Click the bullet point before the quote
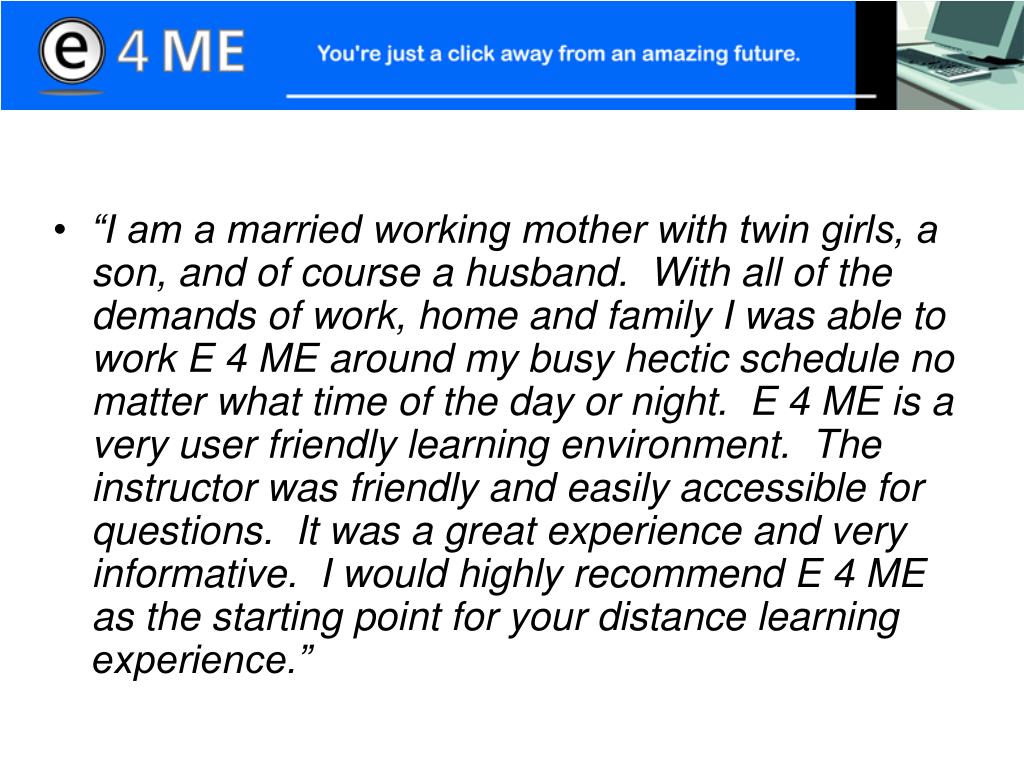 (60, 230)
